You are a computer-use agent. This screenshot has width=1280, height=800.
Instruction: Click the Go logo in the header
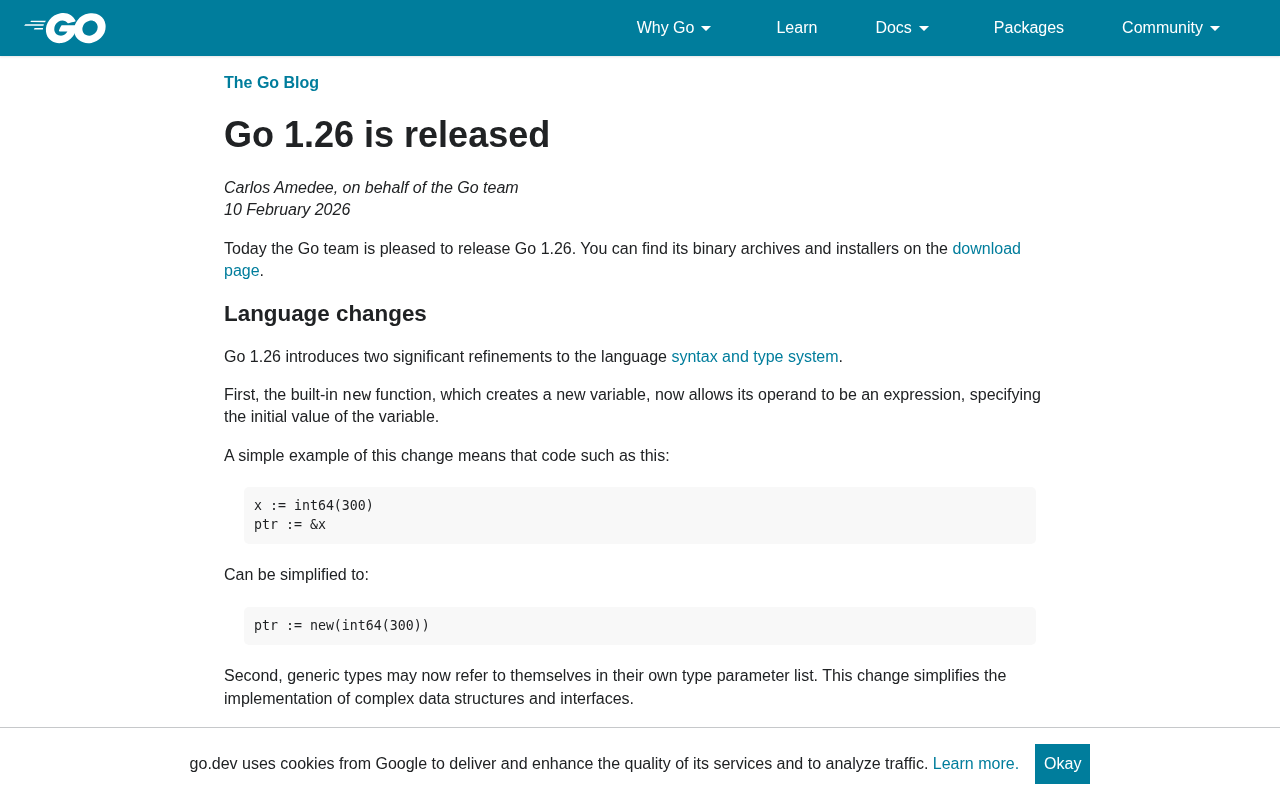tap(65, 28)
